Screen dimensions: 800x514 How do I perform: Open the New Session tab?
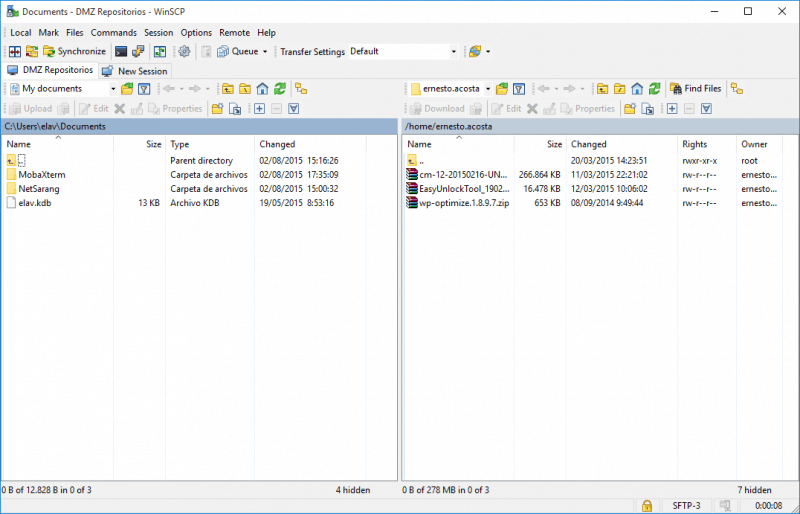(x=135, y=71)
